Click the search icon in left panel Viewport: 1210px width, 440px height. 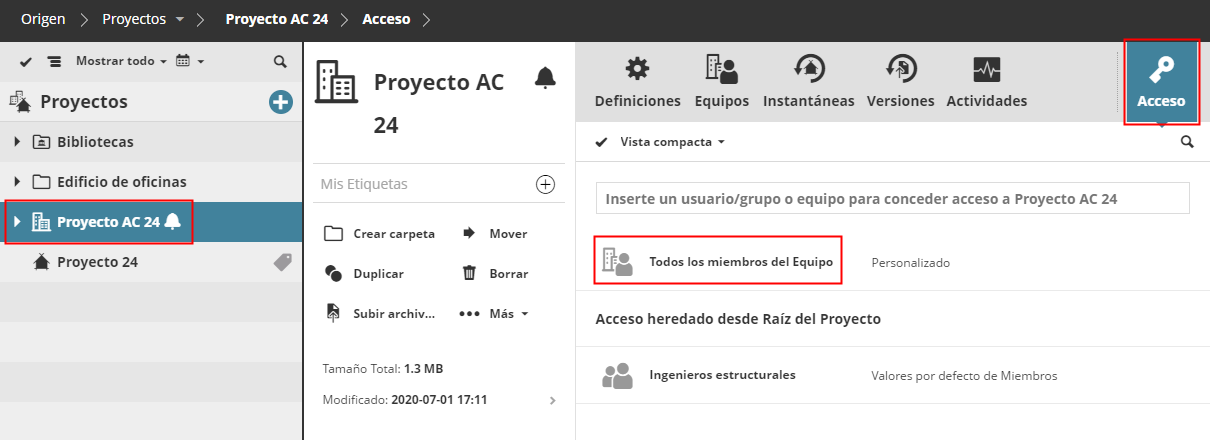click(280, 61)
